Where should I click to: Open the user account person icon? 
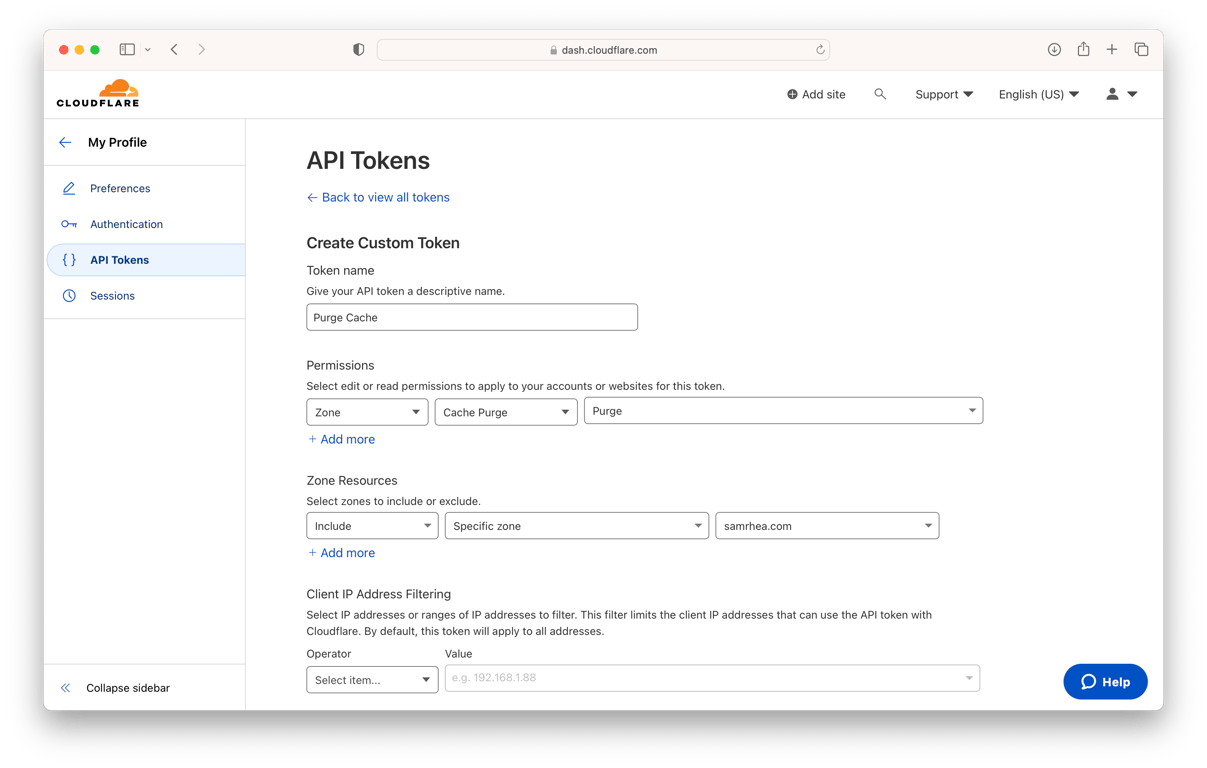(1111, 93)
